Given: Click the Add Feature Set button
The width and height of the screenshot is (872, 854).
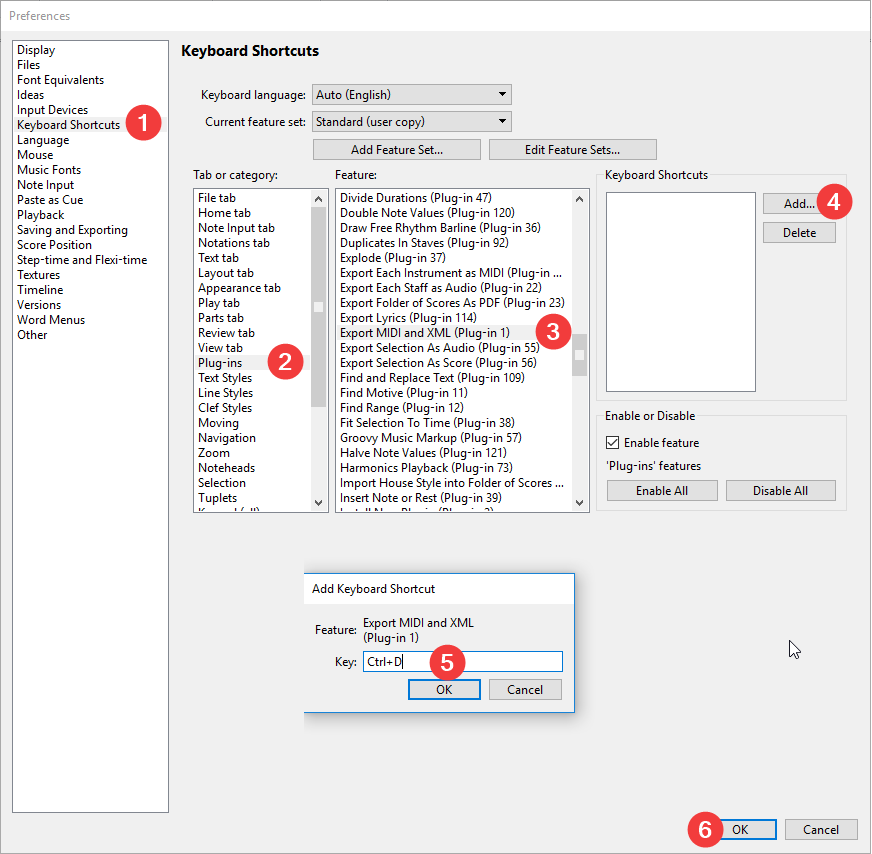Looking at the screenshot, I should (396, 150).
